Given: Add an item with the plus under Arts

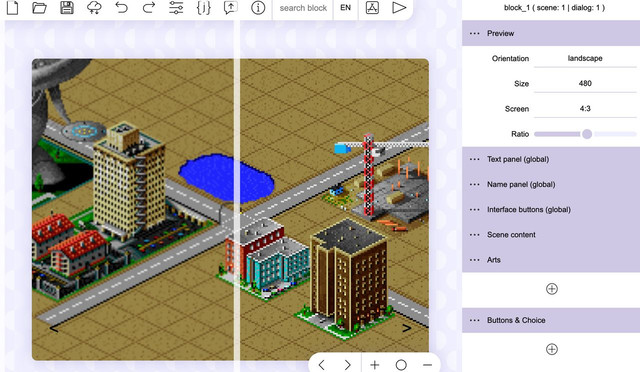Looking at the screenshot, I should coord(551,289).
